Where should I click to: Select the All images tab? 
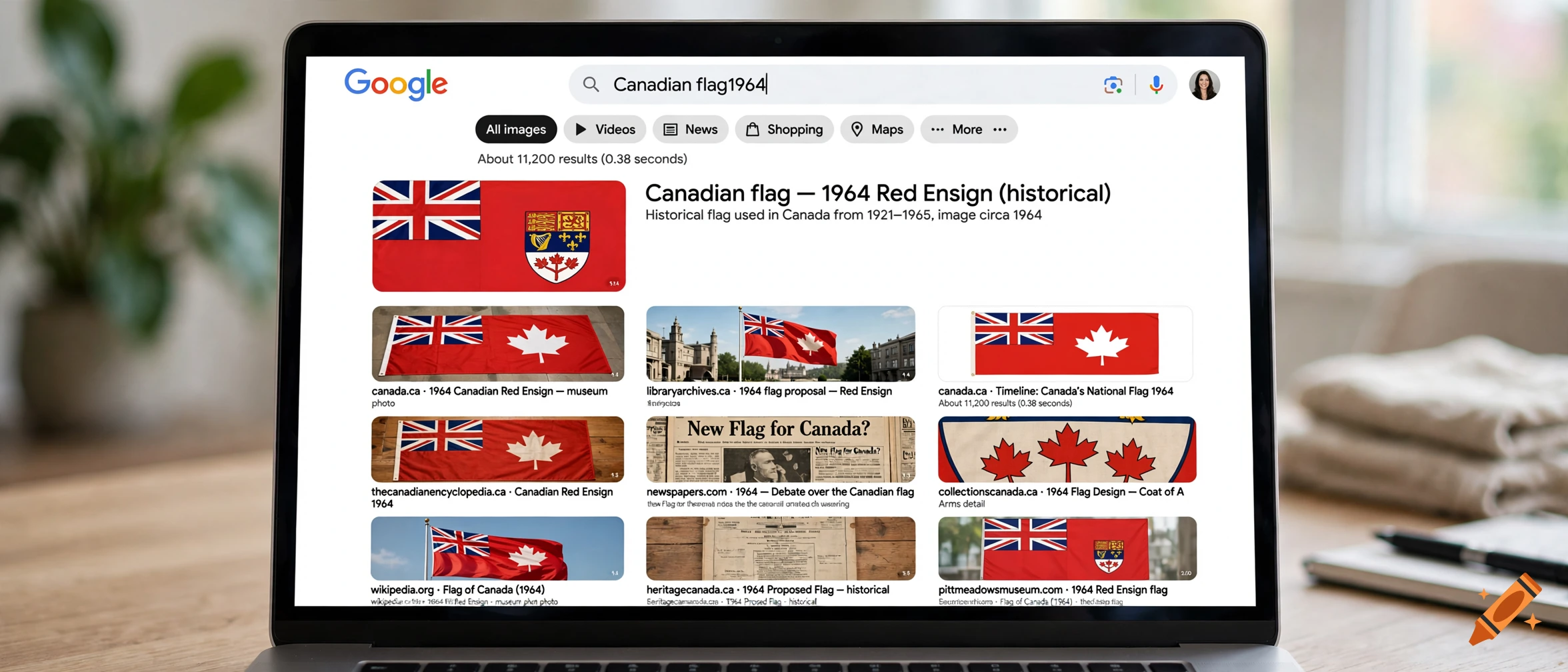pos(516,129)
